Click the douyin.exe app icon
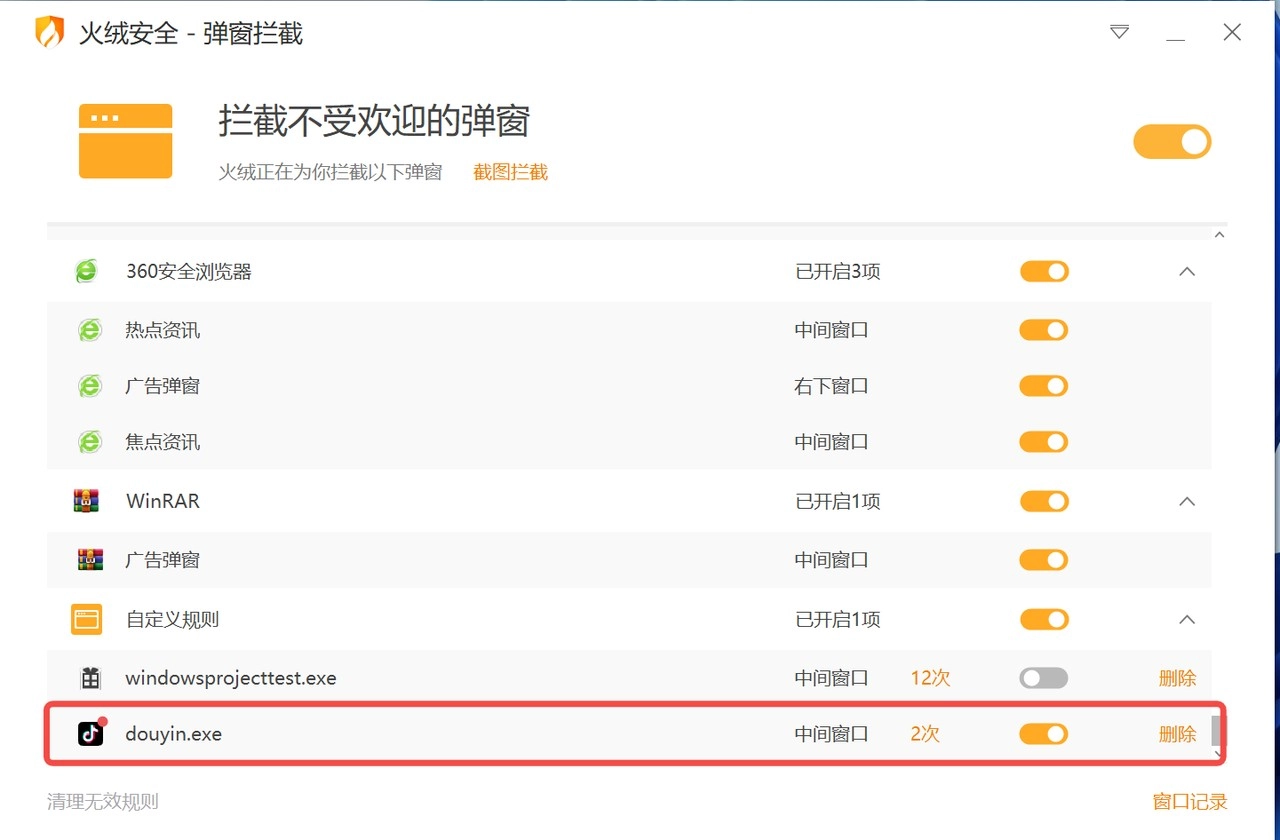This screenshot has height=840, width=1280. click(91, 734)
